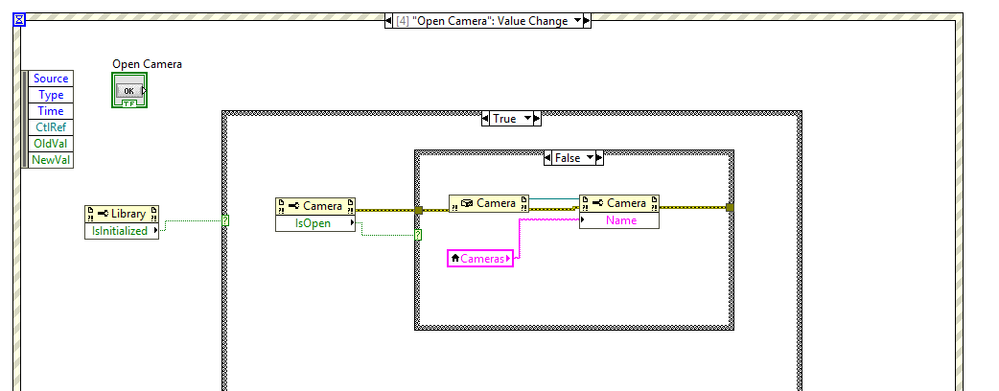
Task: Click outer case selector question mark terminal
Action: click(x=226, y=221)
